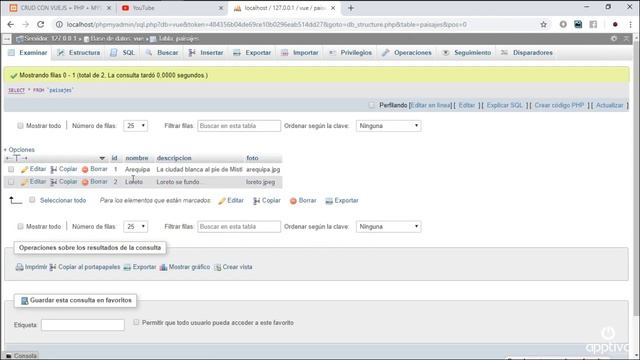Image resolution: width=640 pixels, height=360 pixels.
Task: Open lower Número de filas dropdown
Action: [x=136, y=227]
